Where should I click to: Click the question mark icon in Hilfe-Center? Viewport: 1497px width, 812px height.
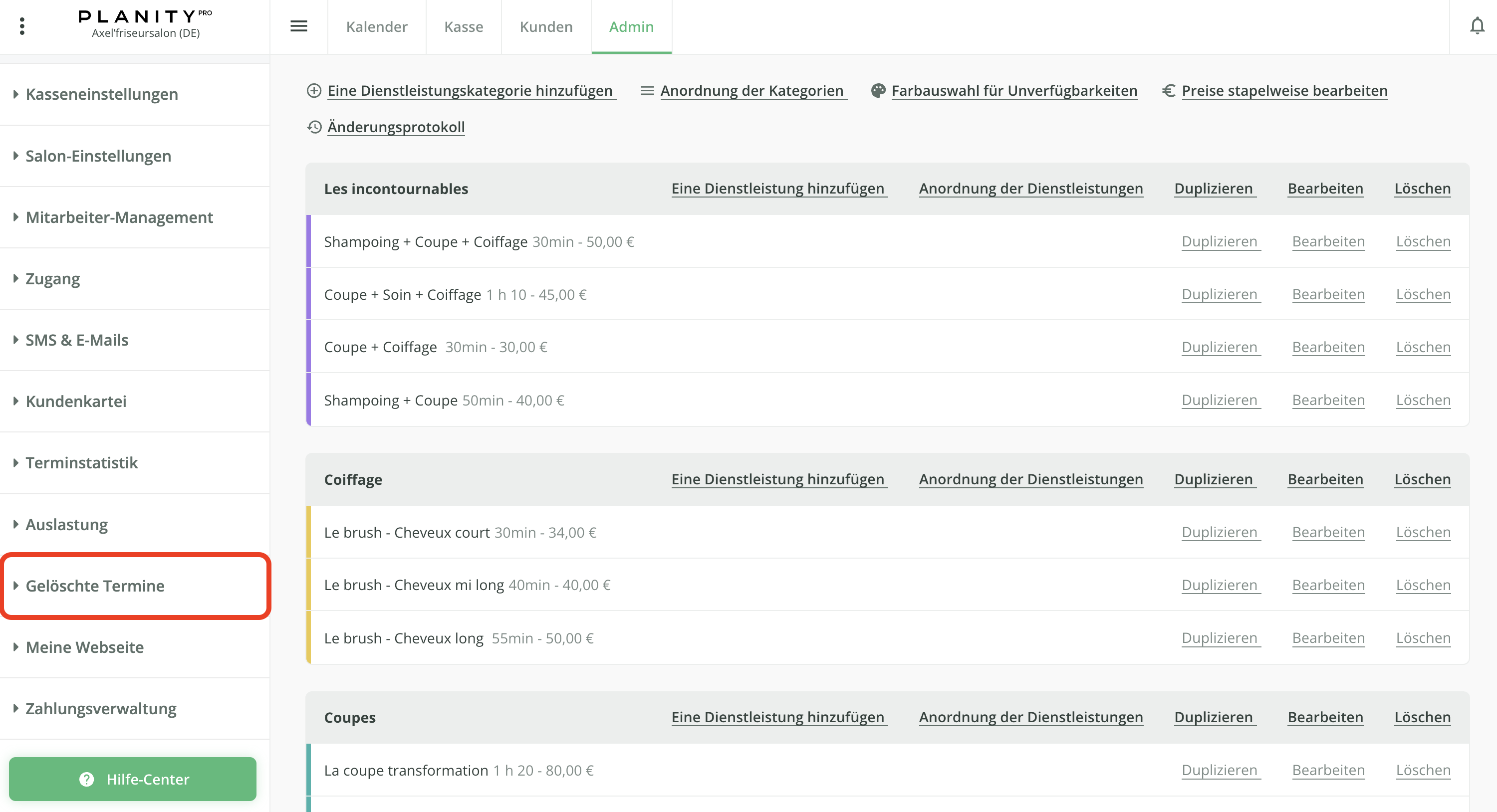[86, 779]
